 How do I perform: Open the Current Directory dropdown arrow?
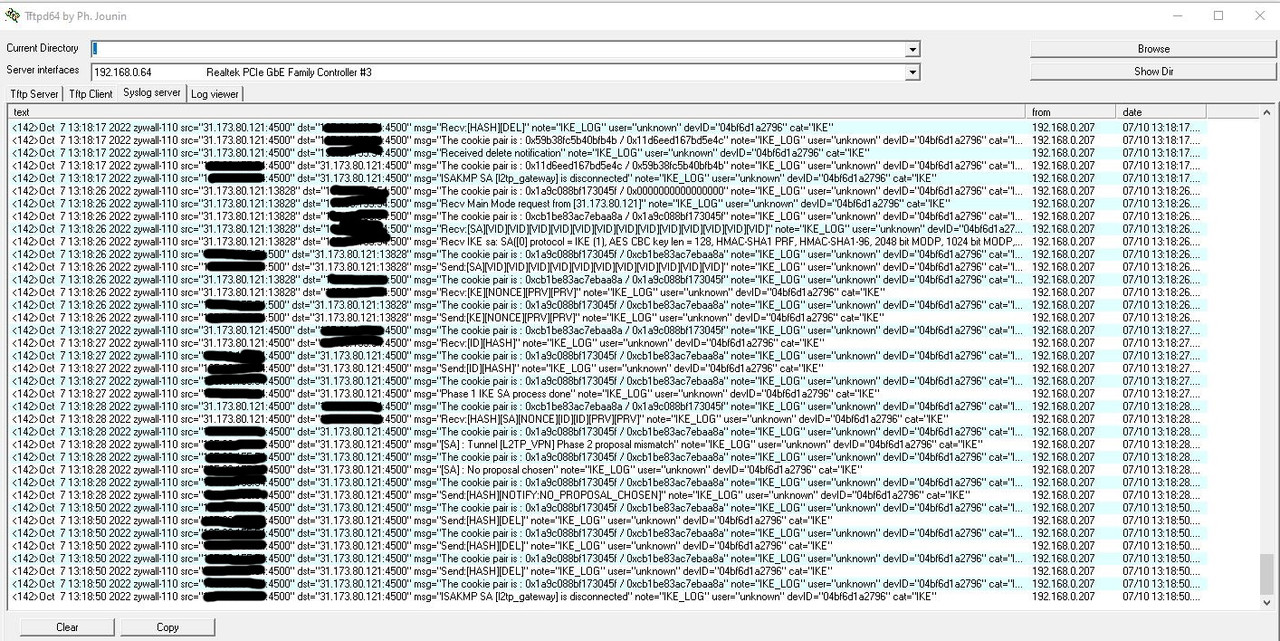(912, 49)
